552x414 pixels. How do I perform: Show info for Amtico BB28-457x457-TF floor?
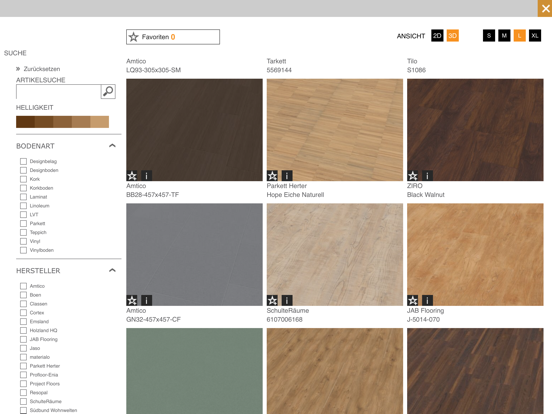click(x=146, y=300)
